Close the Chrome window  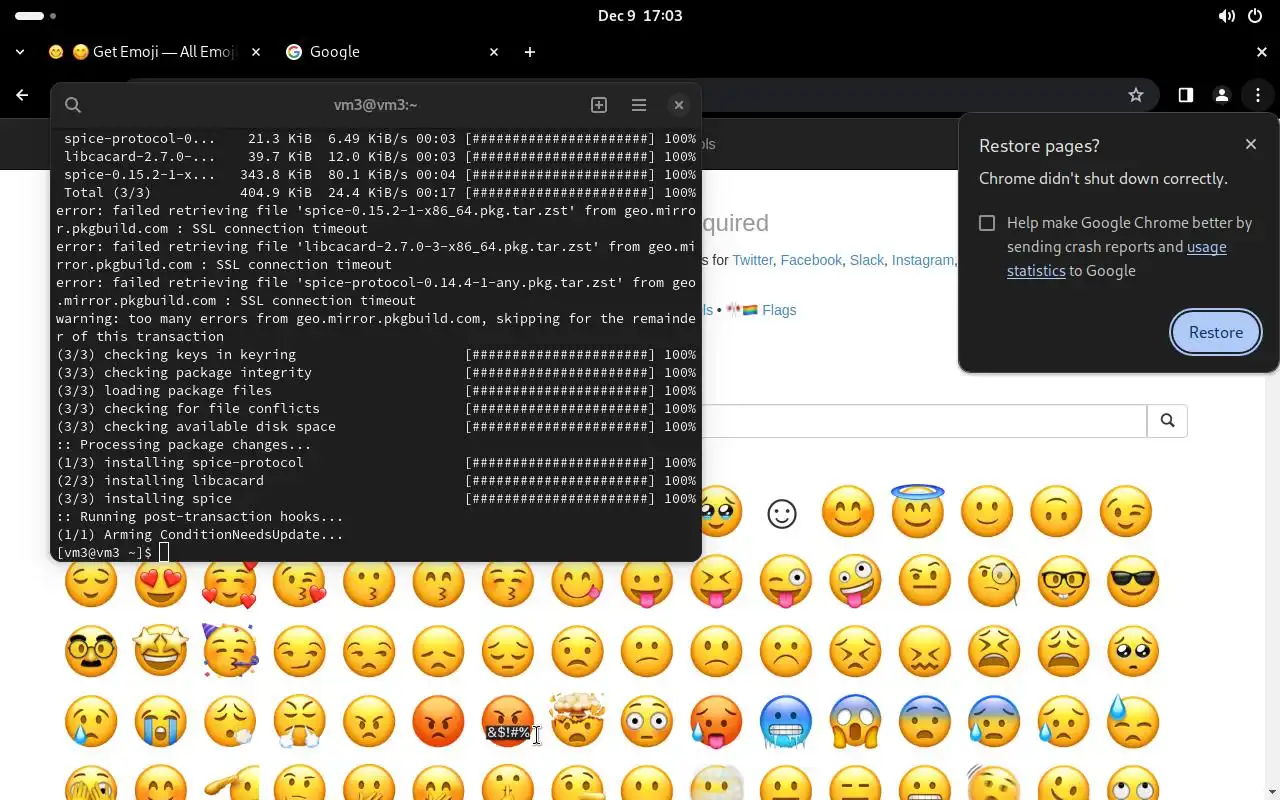point(1262,52)
